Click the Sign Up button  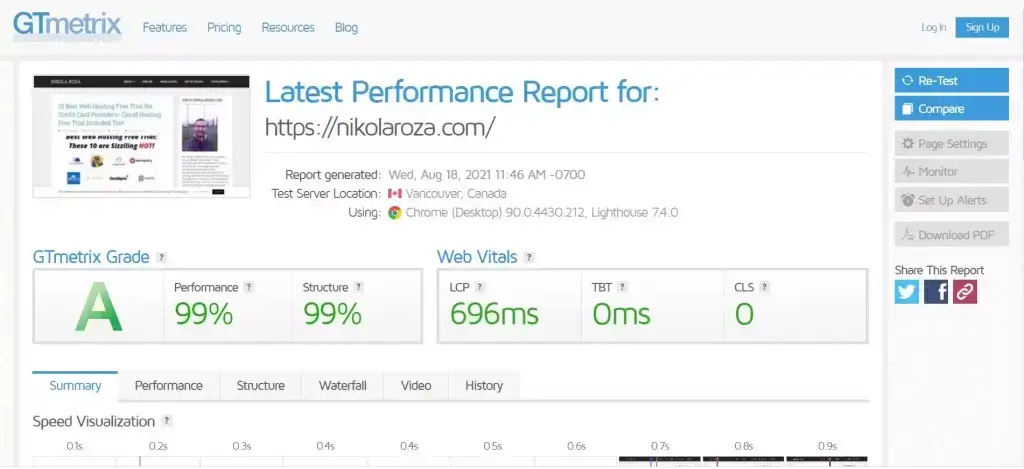pos(981,27)
